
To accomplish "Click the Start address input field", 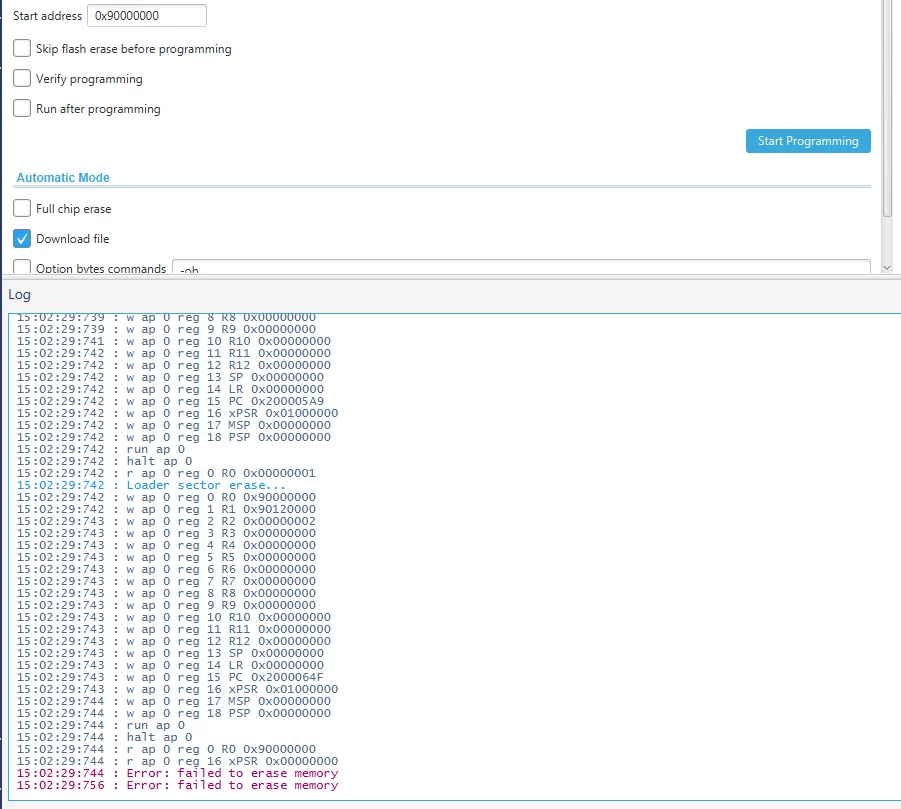I will tap(147, 16).
